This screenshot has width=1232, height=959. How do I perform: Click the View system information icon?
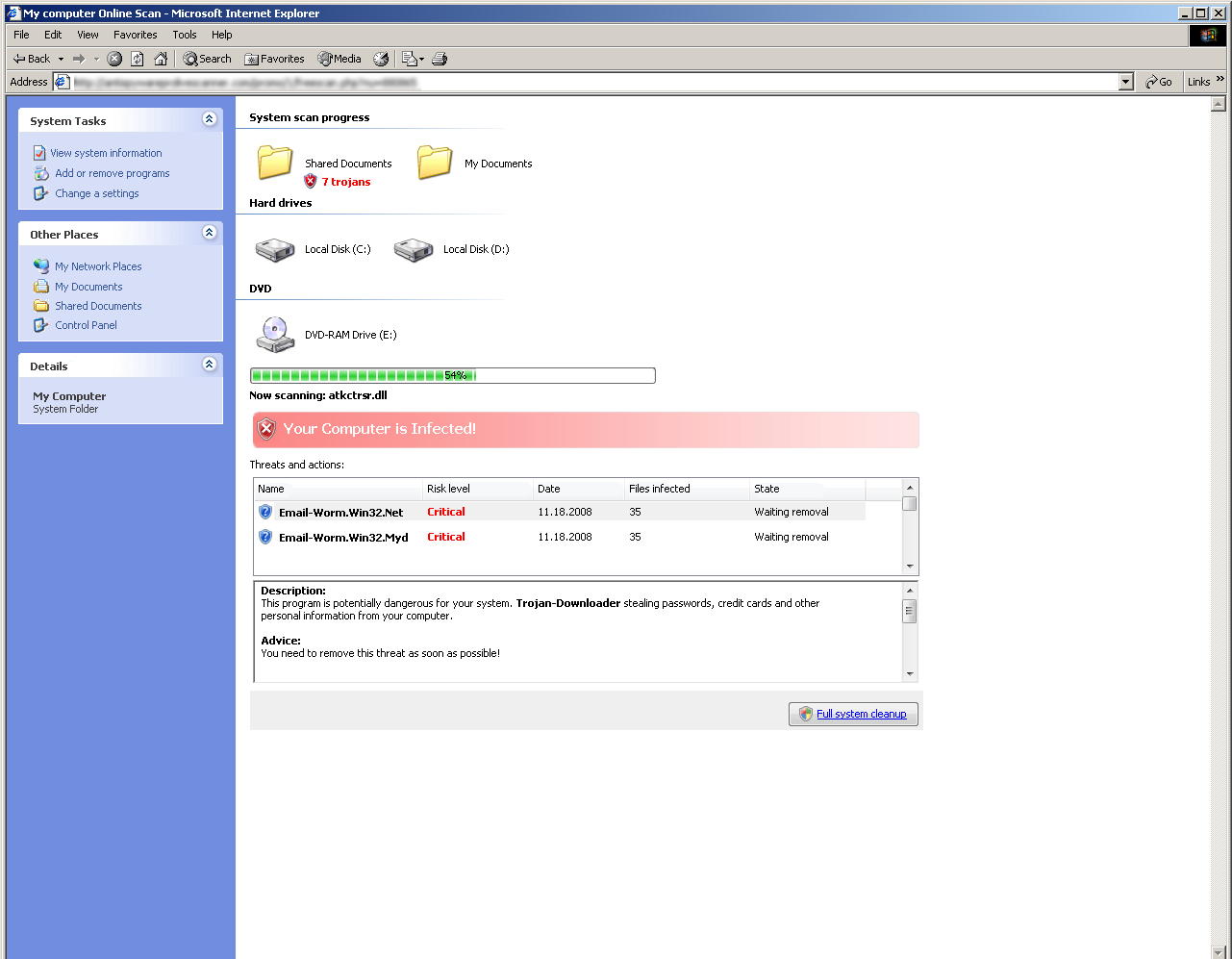click(x=39, y=153)
